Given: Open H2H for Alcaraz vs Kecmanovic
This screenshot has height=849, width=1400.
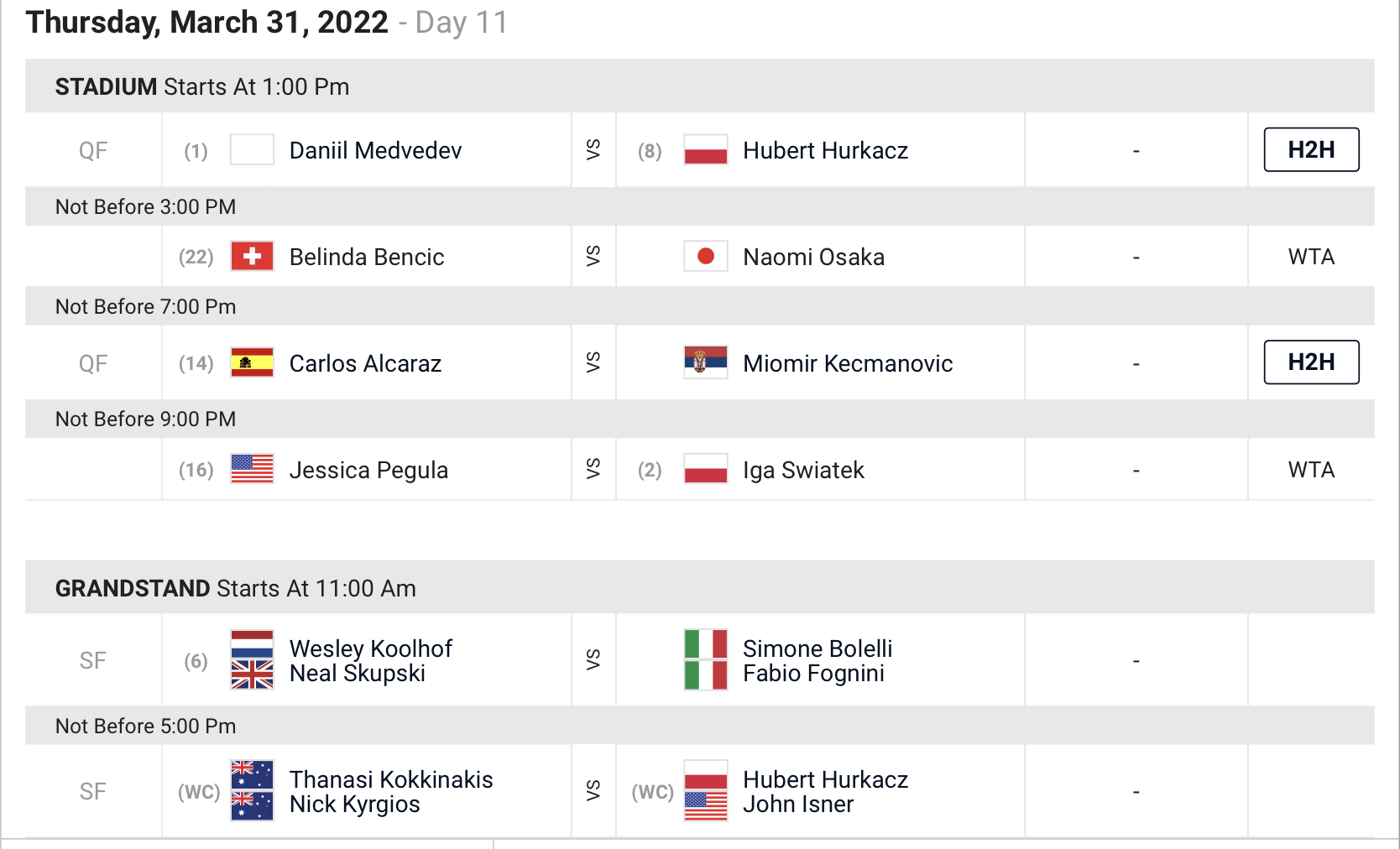Looking at the screenshot, I should point(1311,362).
